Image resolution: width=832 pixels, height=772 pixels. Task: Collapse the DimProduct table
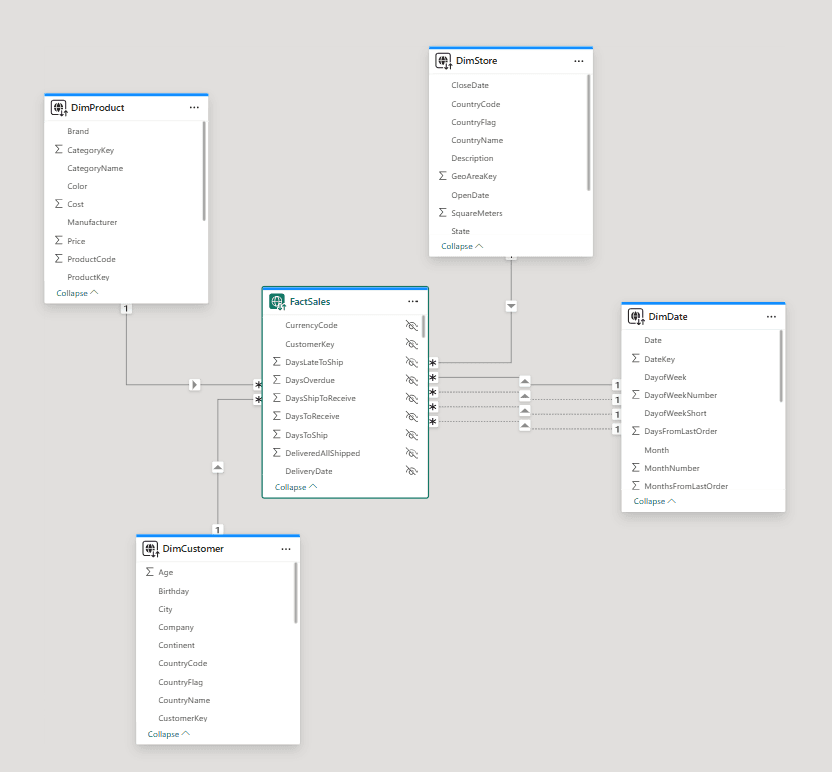77,293
